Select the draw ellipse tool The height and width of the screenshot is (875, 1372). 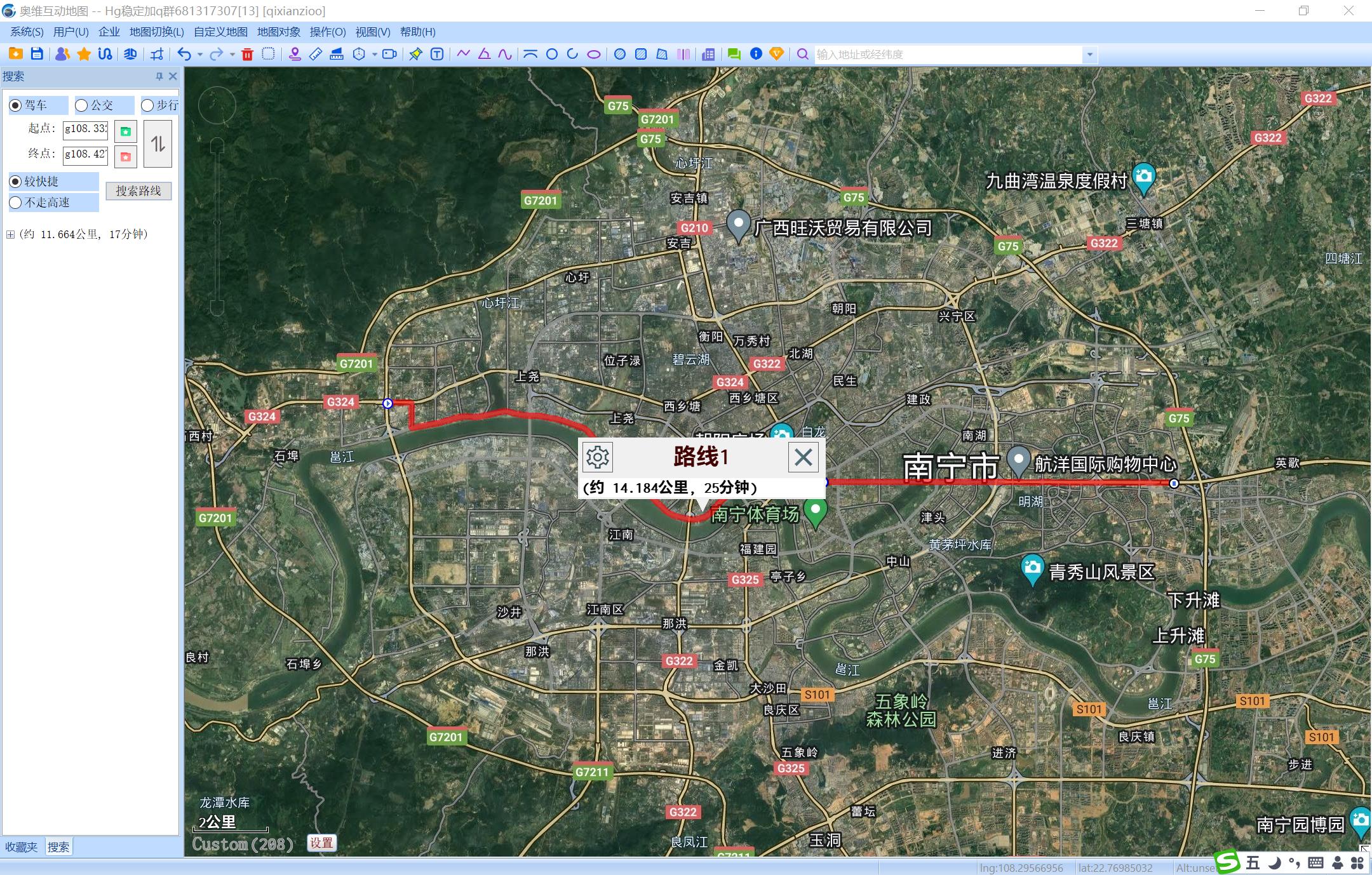(593, 55)
